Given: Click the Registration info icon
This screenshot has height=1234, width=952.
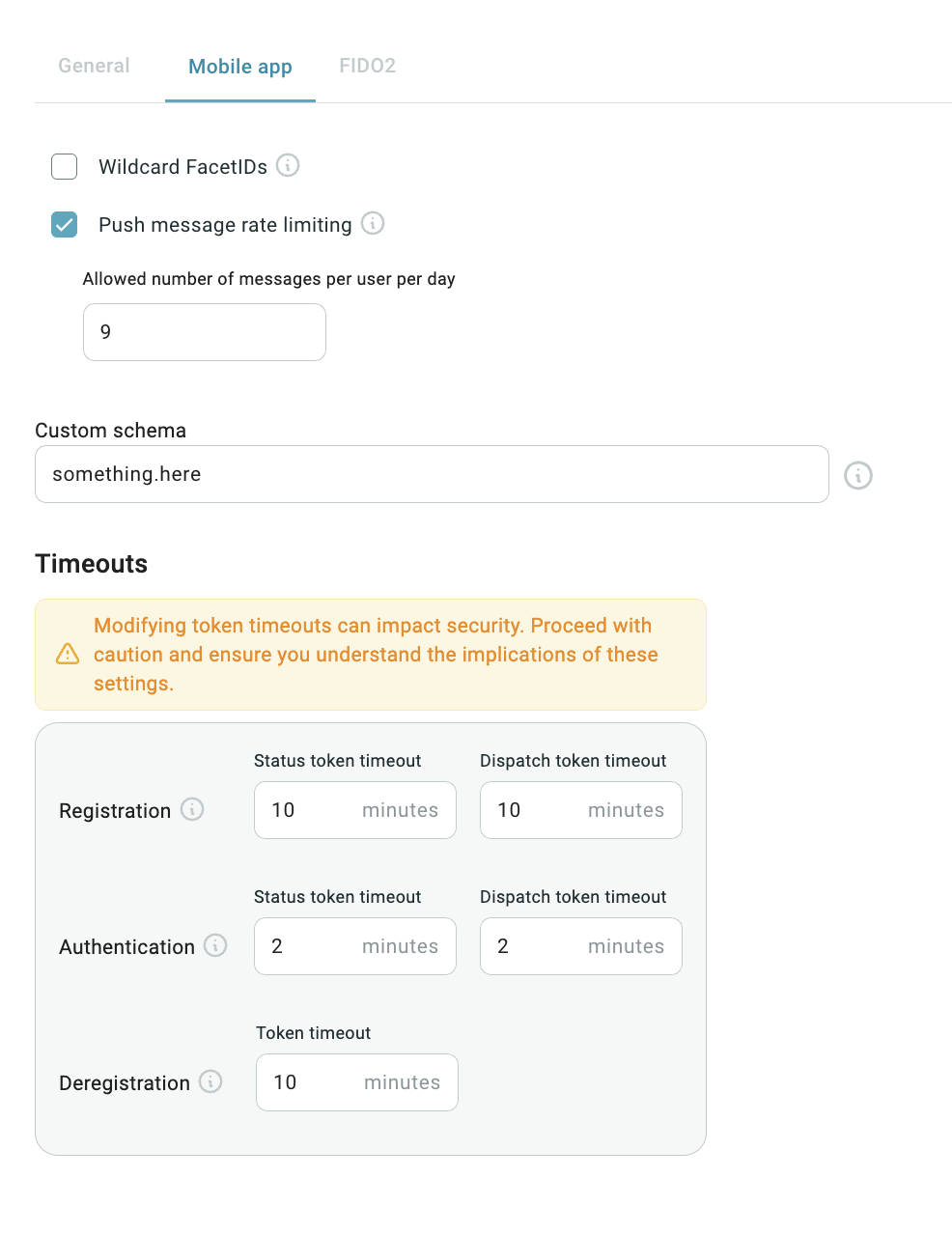Looking at the screenshot, I should click(192, 809).
